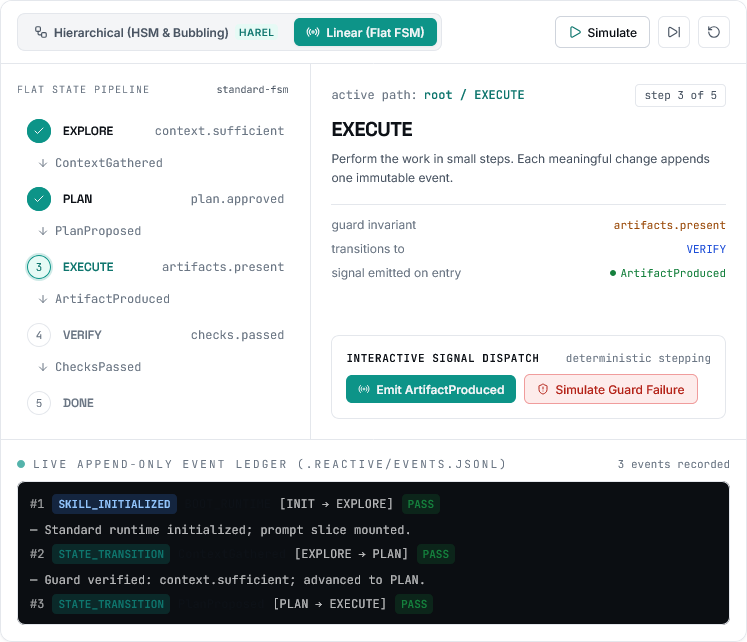
Task: Click the EXPLORE state label
Action: (88, 131)
